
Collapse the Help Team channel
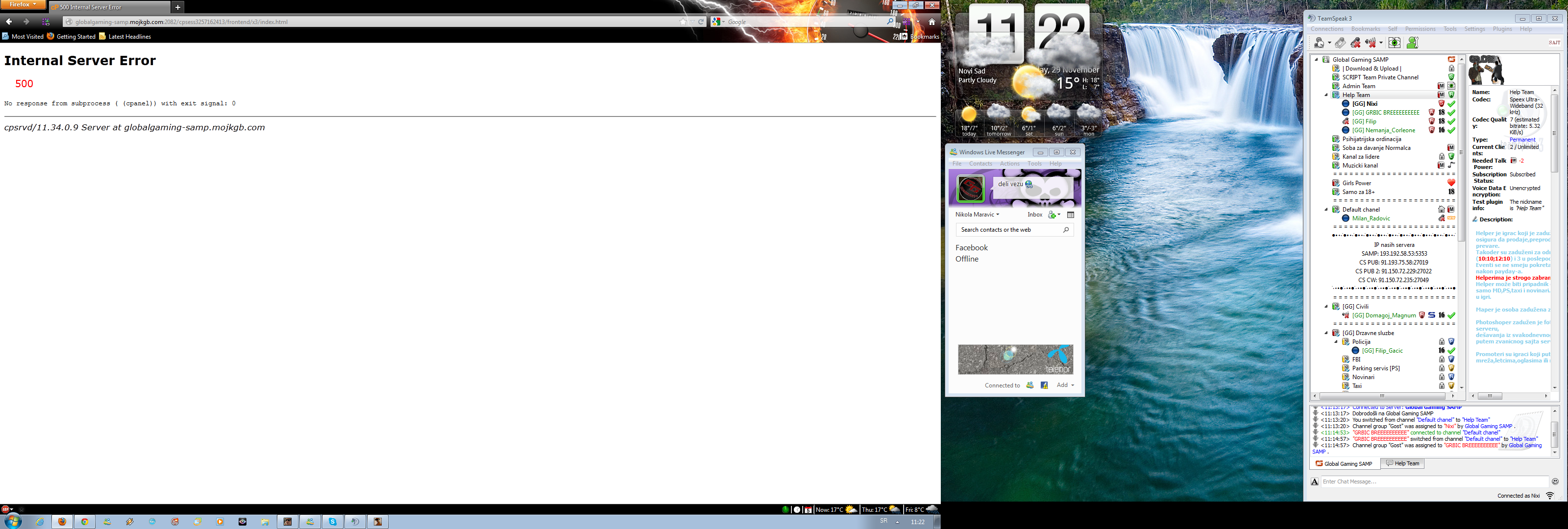1326,95
